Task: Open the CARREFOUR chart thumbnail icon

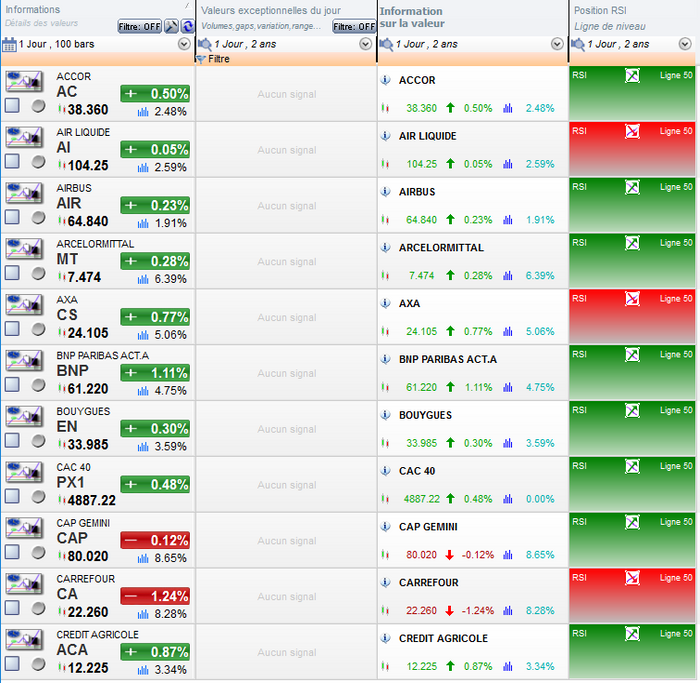Action: [x=24, y=583]
